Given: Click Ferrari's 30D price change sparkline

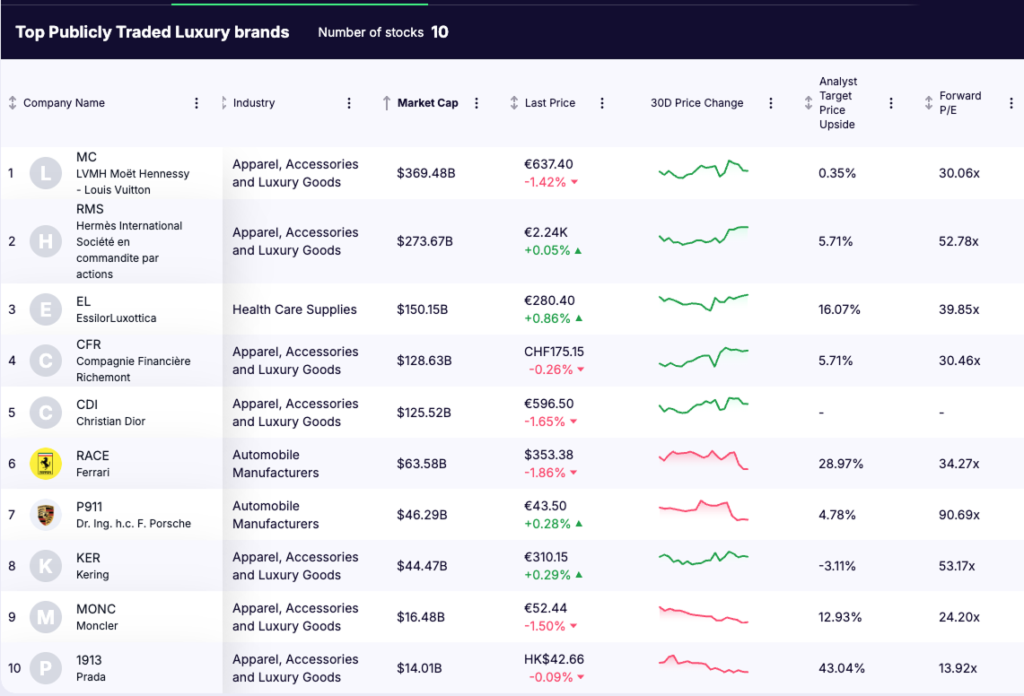Looking at the screenshot, I should pos(700,463).
